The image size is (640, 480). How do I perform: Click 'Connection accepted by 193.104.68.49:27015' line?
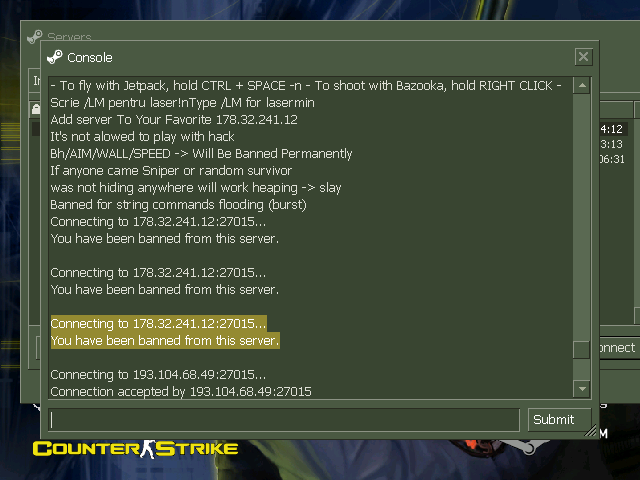coord(181,392)
